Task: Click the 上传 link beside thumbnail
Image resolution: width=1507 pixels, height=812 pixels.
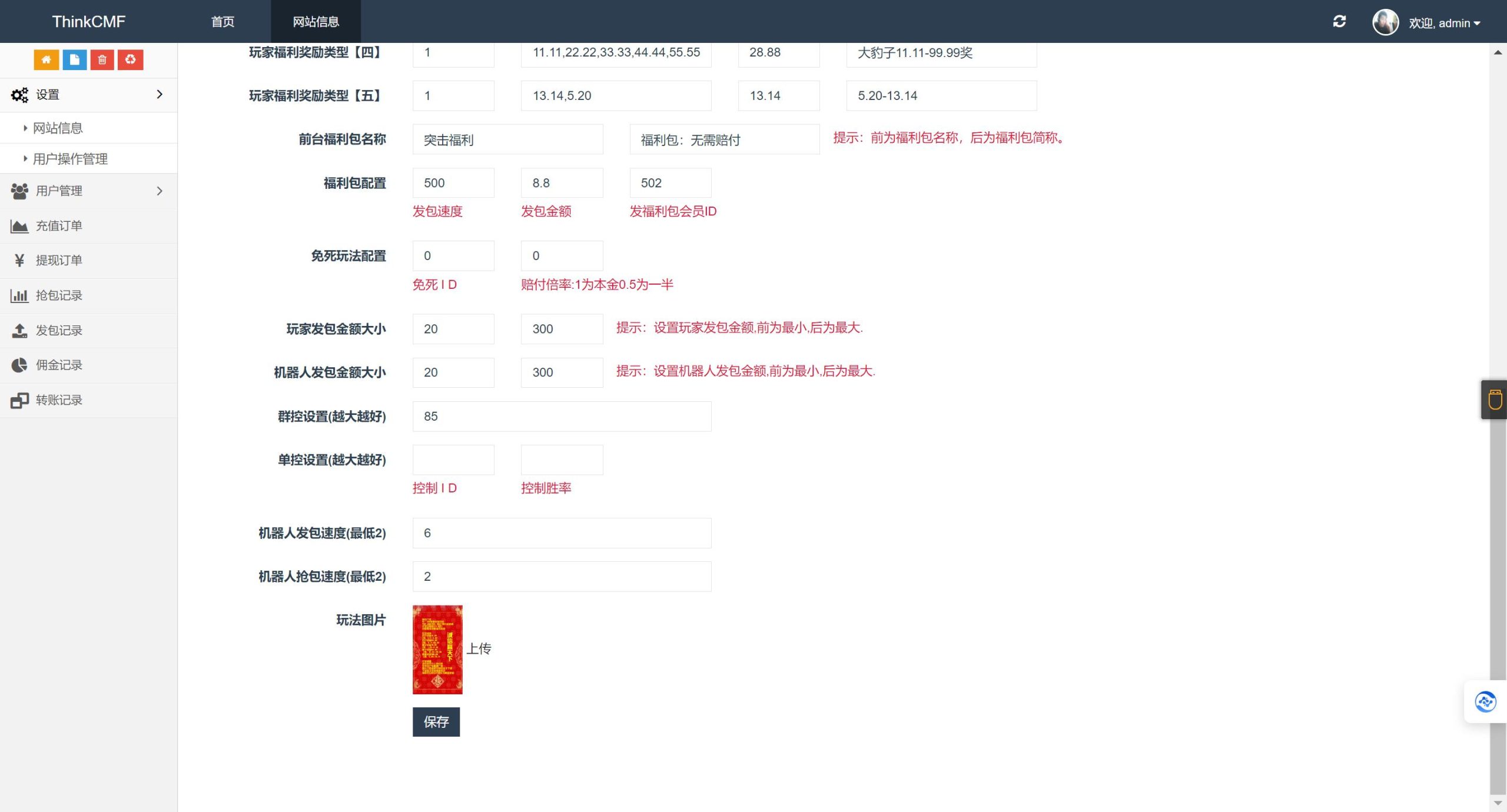Action: (x=479, y=648)
